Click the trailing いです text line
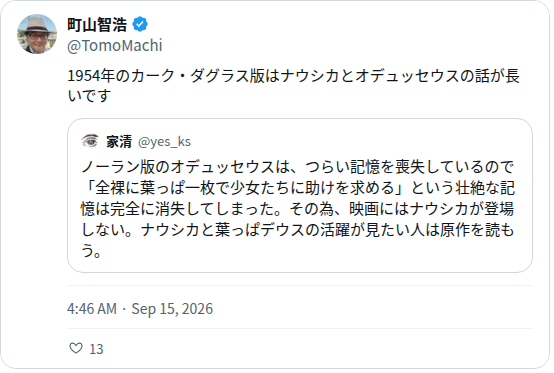Image resolution: width=554 pixels, height=373 pixels. coord(89,96)
